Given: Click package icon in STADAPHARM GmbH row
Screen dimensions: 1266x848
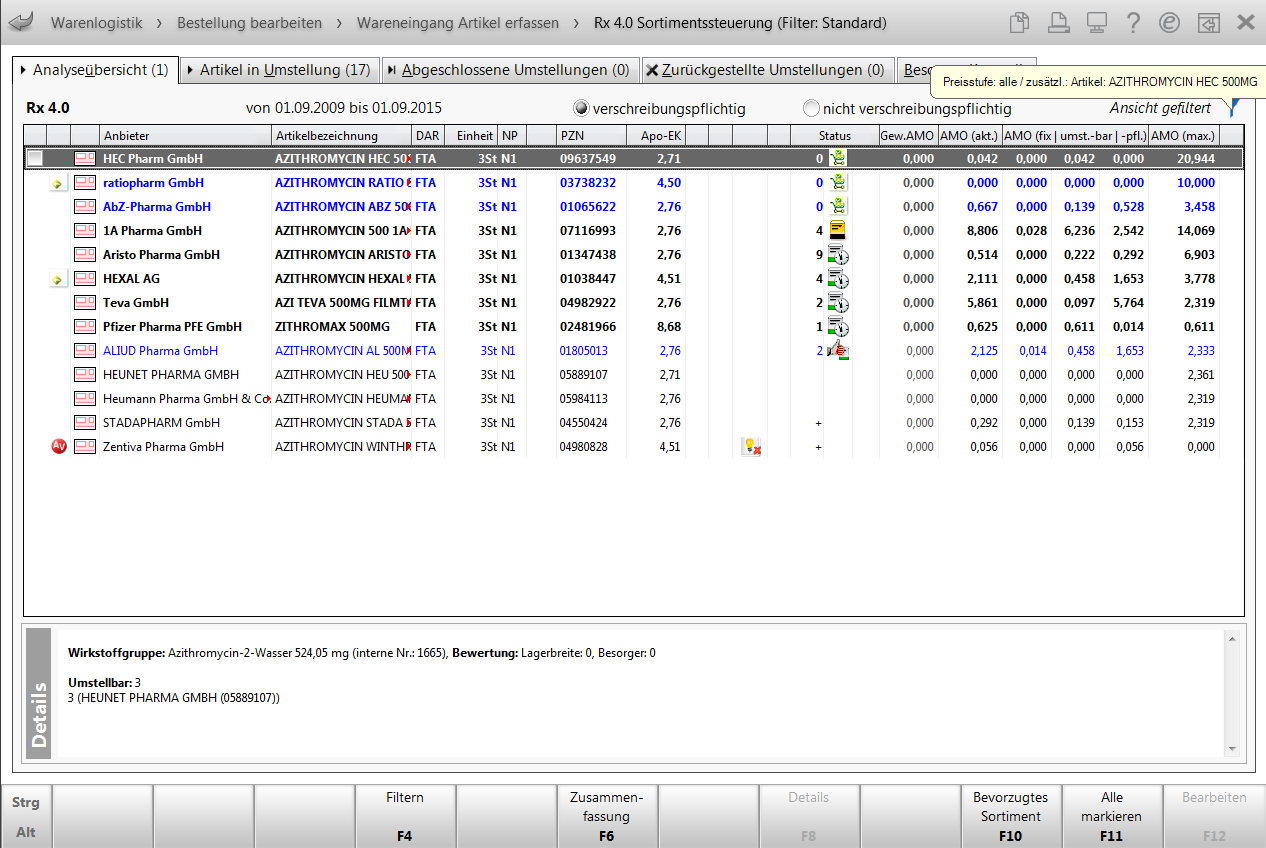Looking at the screenshot, I should 85,423.
